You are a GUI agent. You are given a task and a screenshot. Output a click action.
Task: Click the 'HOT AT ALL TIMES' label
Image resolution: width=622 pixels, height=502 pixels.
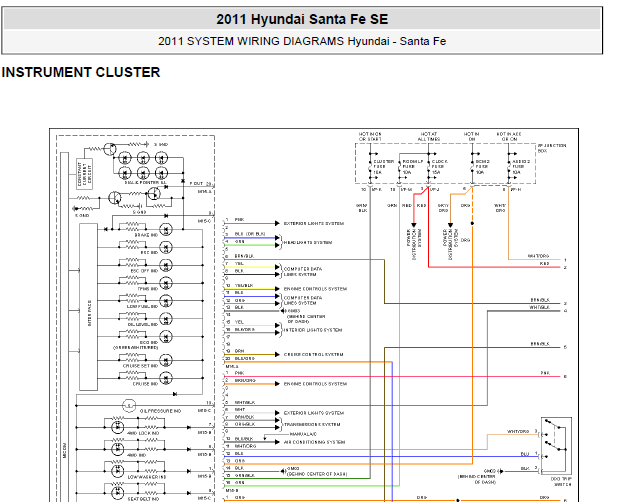click(429, 137)
